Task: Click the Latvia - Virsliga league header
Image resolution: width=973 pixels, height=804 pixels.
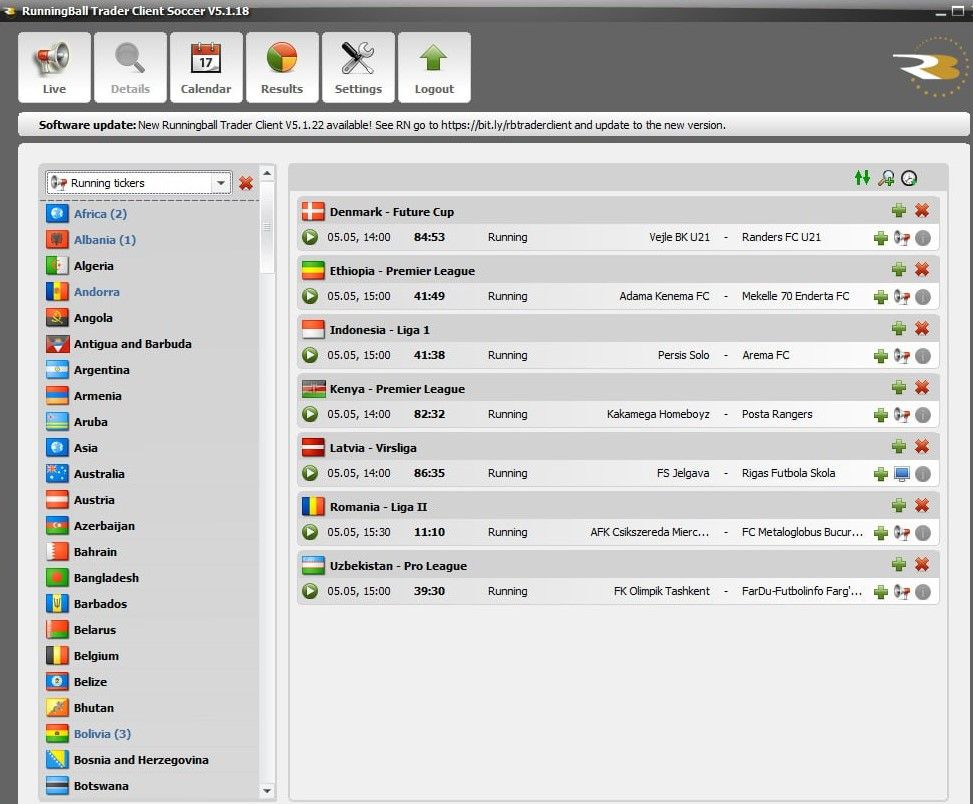Action: pos(617,447)
